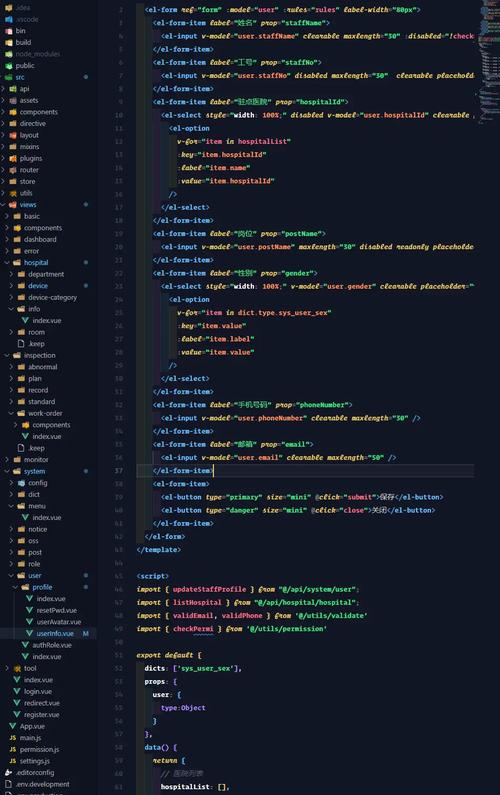Collapse the work-order folder chevron
This screenshot has height=795, width=500.
11,413
